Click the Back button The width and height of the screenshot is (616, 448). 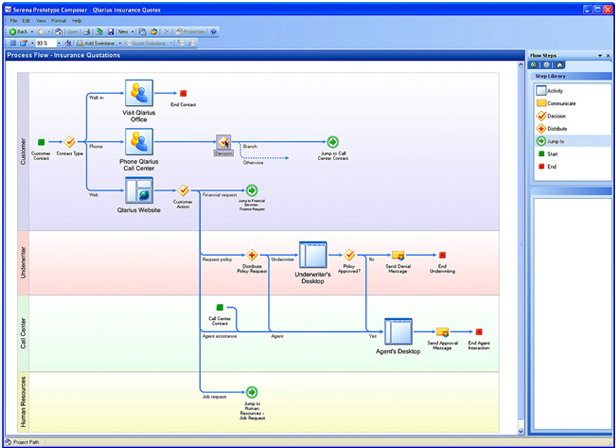coord(18,32)
